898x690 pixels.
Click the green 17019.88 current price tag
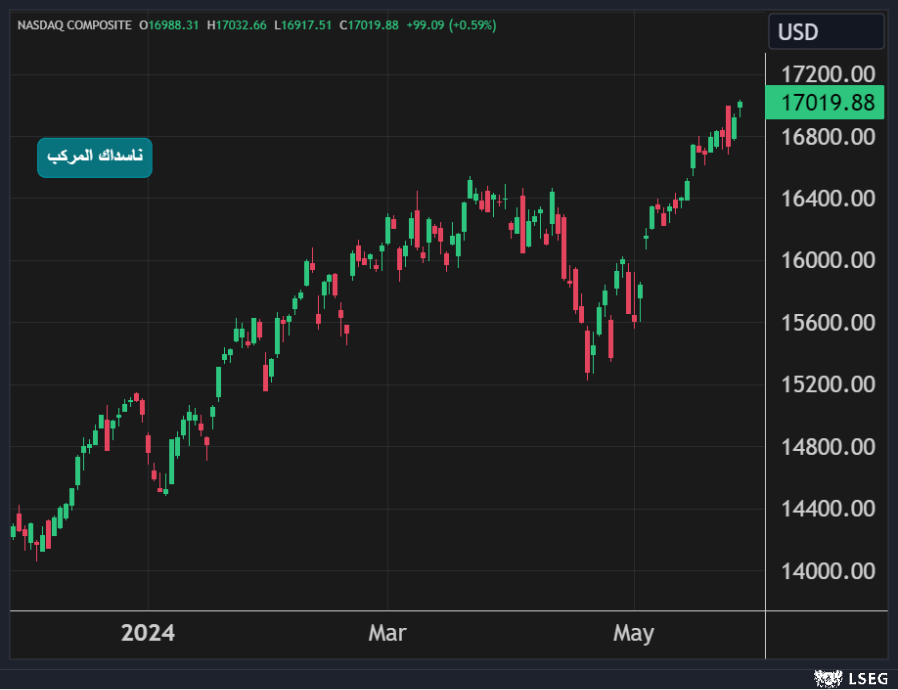827,102
